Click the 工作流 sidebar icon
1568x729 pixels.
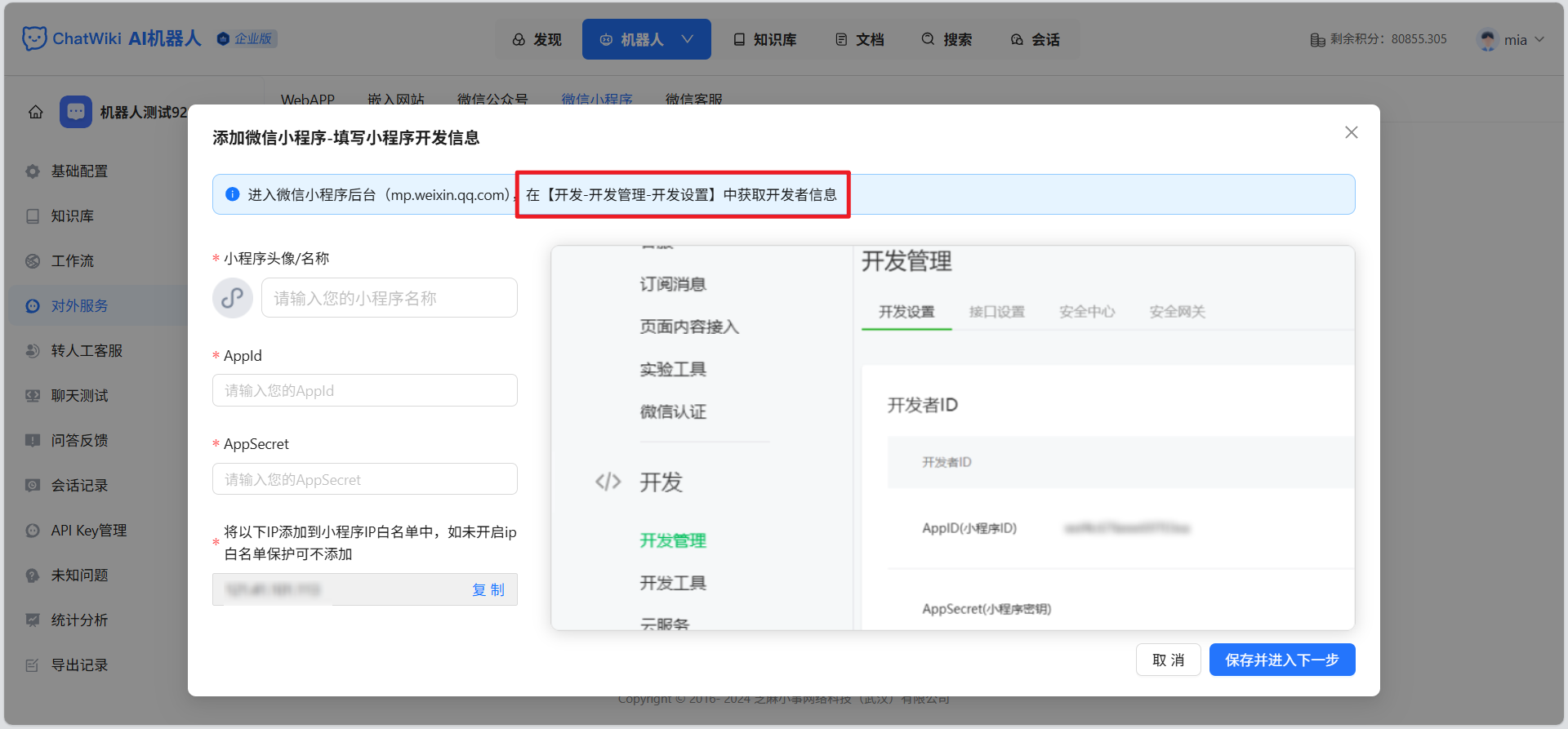click(33, 261)
